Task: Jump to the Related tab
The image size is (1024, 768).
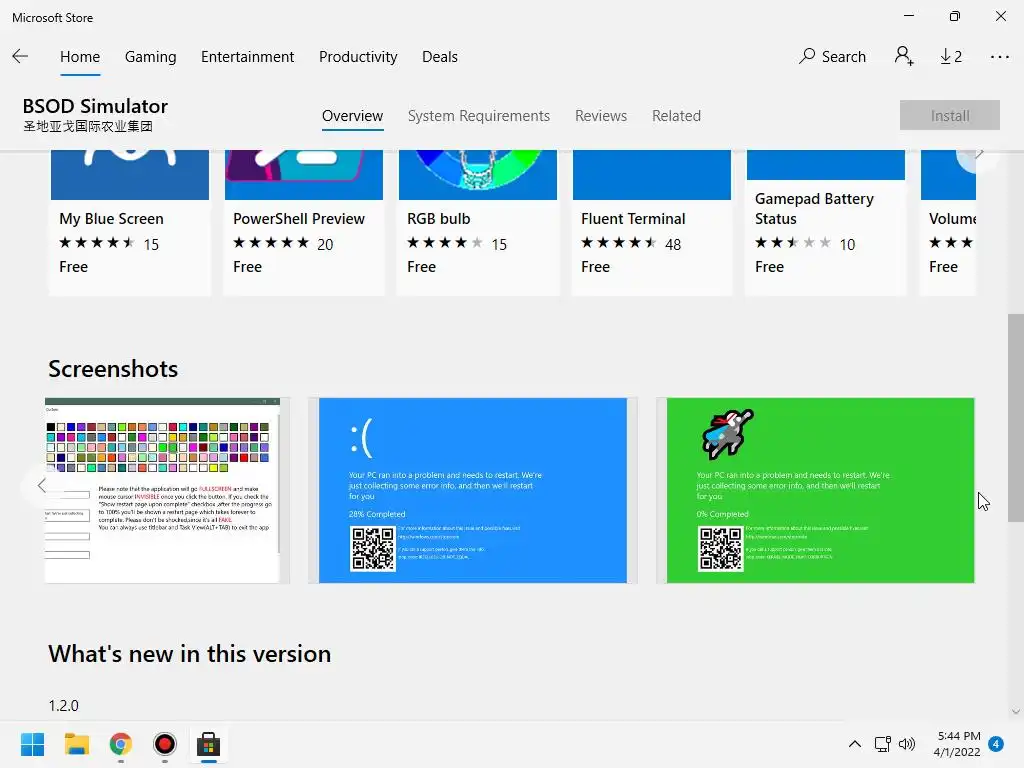Action: [676, 116]
